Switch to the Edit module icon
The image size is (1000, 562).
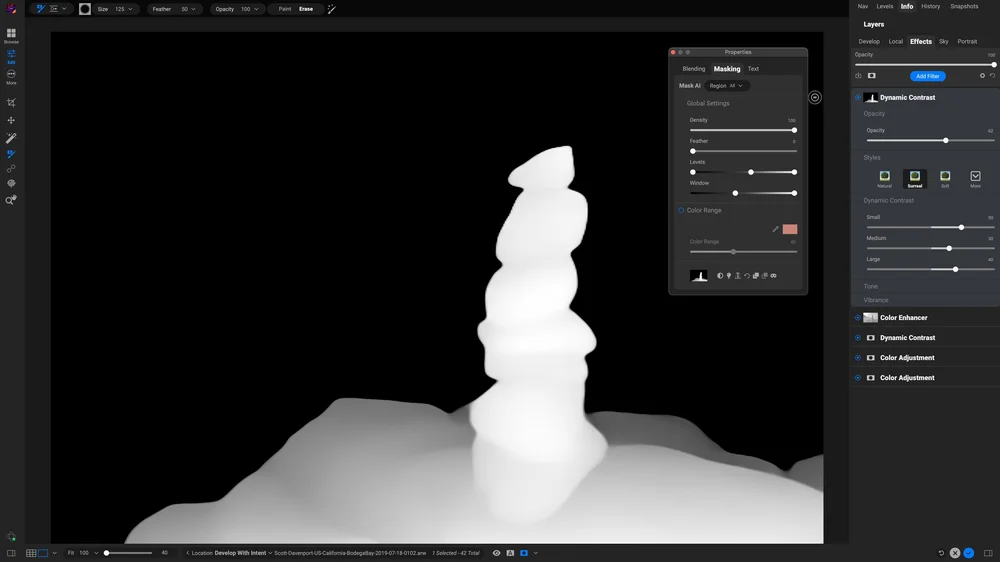click(11, 56)
